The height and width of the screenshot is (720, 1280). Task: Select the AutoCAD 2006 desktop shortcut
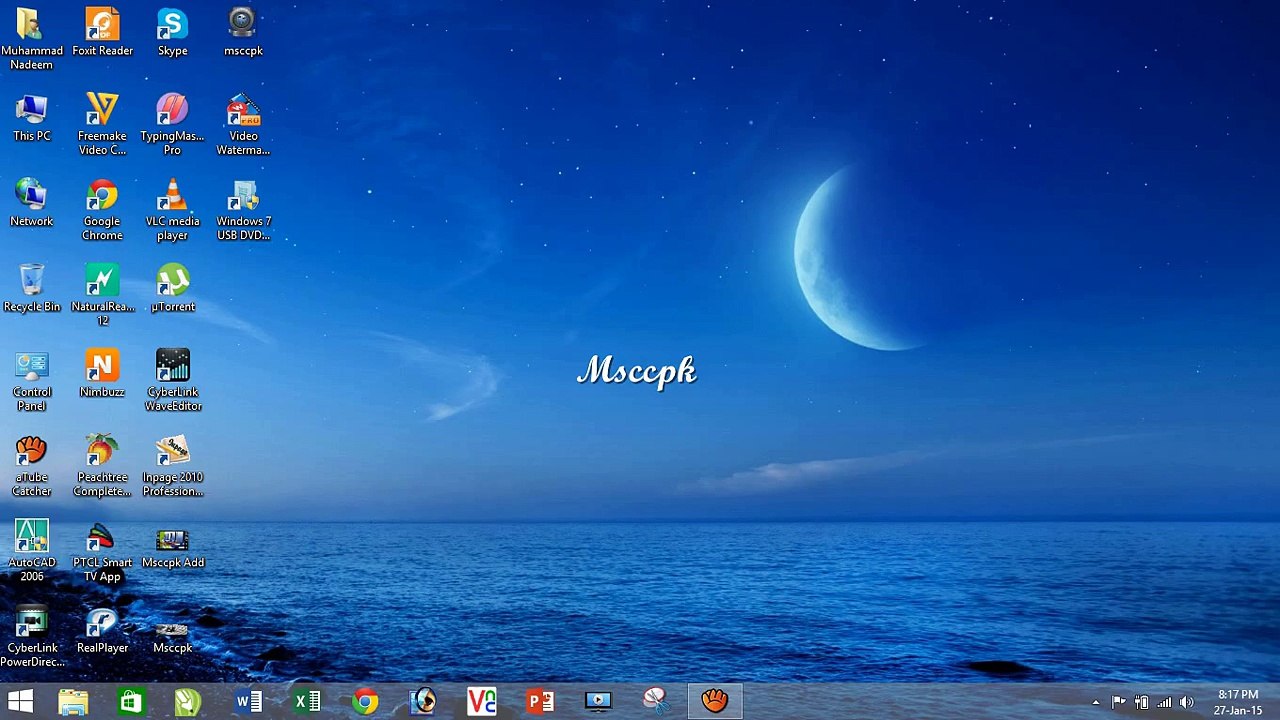[x=32, y=551]
